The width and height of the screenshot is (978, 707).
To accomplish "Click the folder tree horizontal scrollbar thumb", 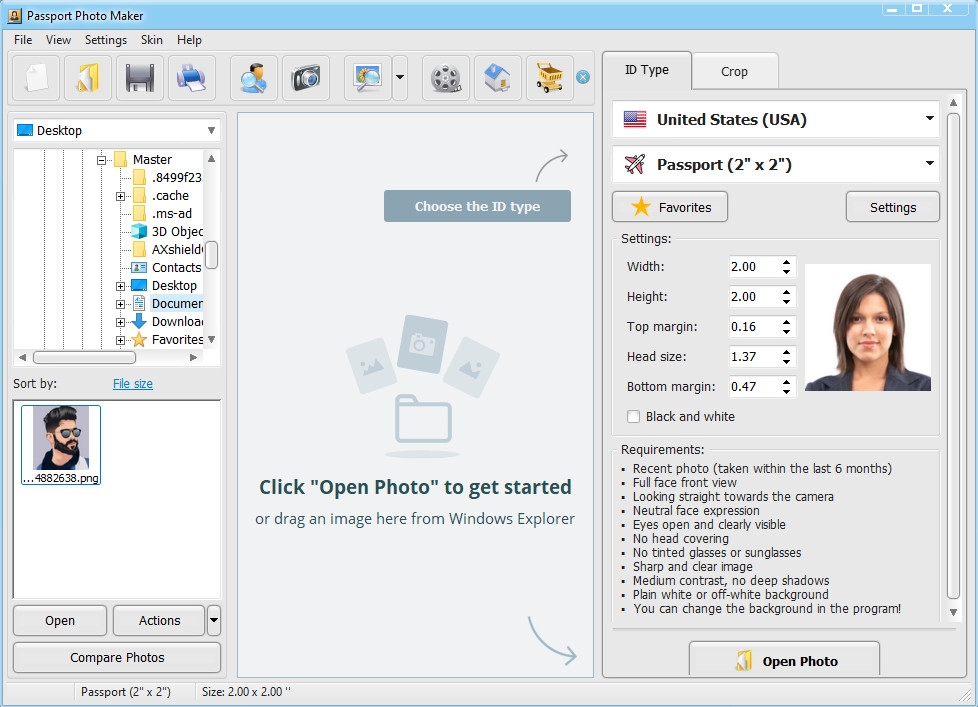I will (x=84, y=357).
